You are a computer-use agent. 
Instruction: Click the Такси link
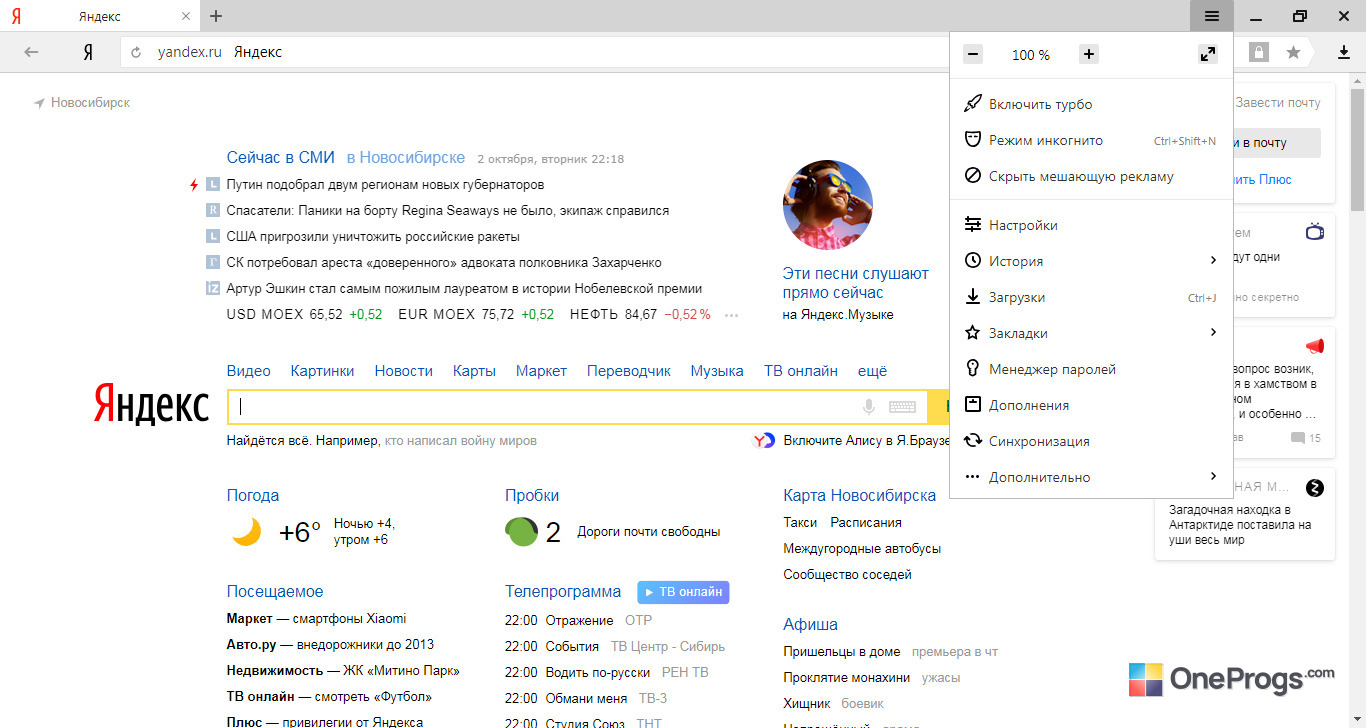[x=800, y=522]
